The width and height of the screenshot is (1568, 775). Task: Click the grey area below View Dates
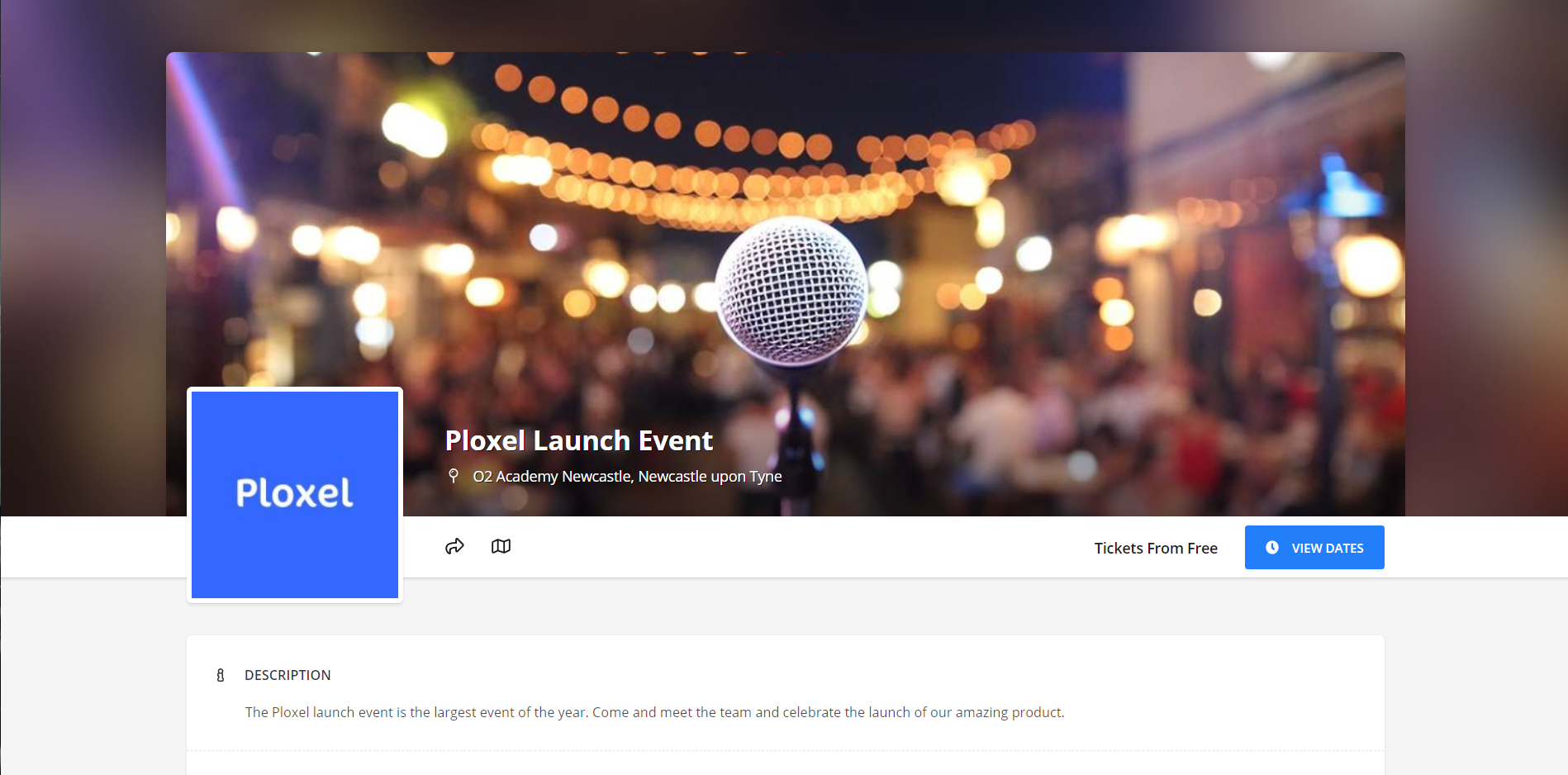1314,606
